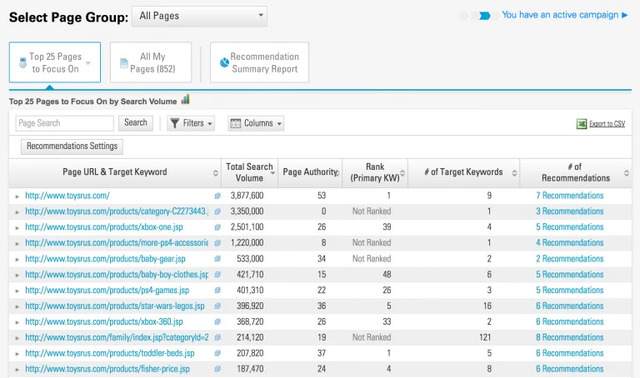Viewport: 640px width, 378px height.
Task: Open the 8 Recommendations link
Action: pyautogui.click(x=569, y=338)
